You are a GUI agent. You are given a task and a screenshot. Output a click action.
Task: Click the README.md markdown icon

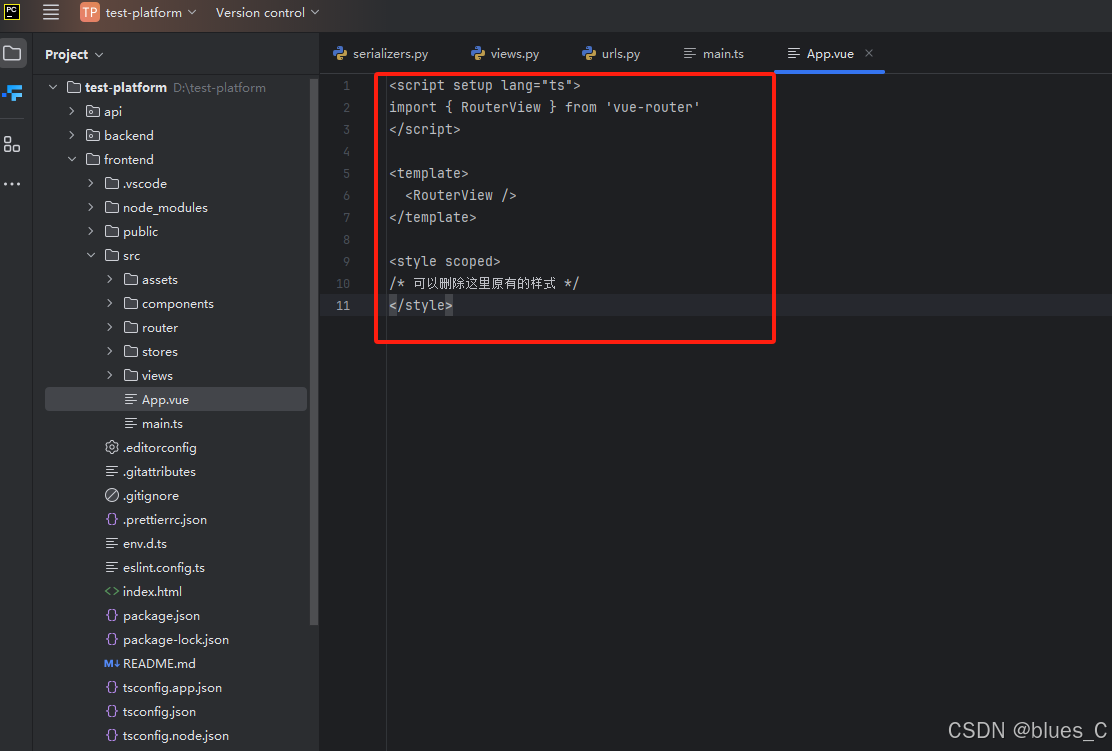coord(111,663)
